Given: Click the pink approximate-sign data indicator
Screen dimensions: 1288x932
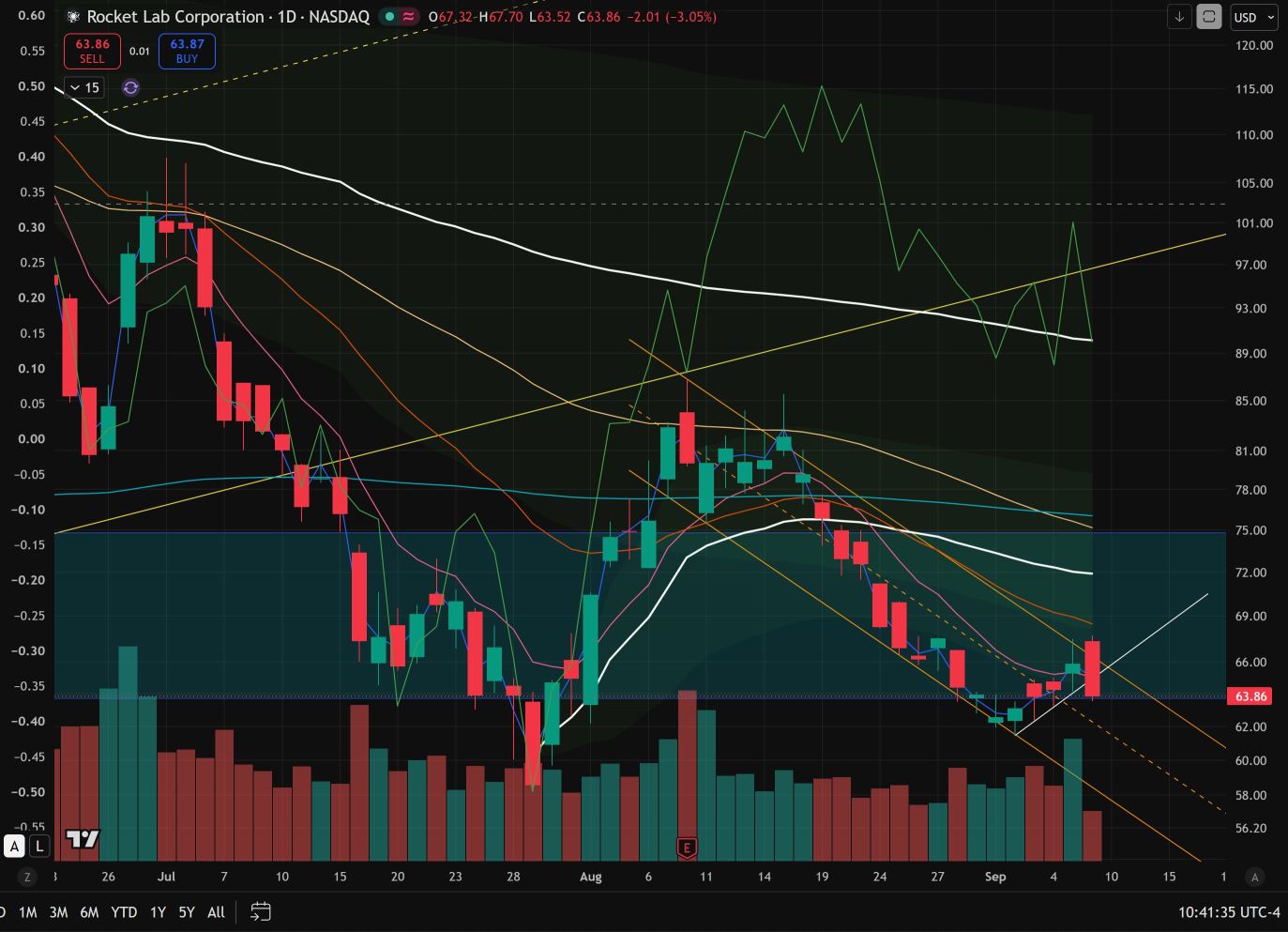Looking at the screenshot, I should click(409, 17).
